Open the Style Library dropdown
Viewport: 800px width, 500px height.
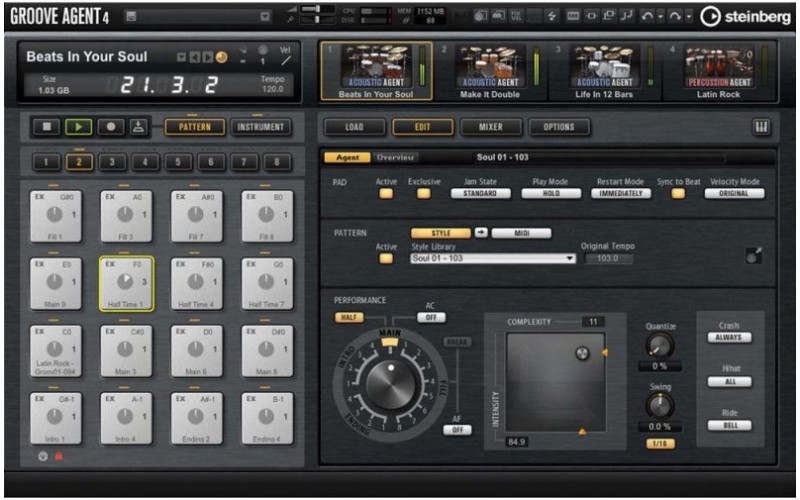coord(493,258)
